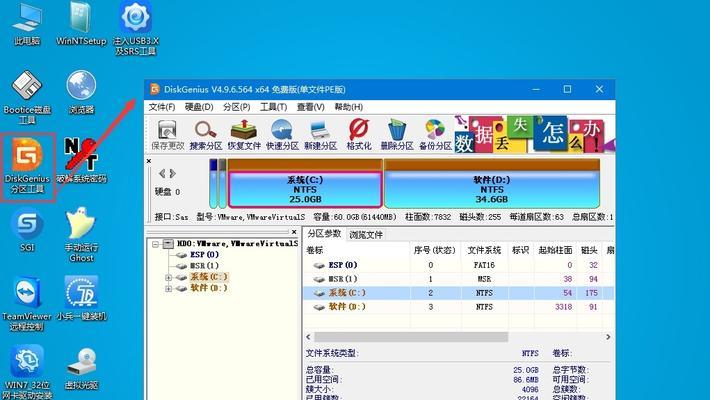Collapse the HD0 VMware disk tree node
Viewport: 710px width, 400px height.
coord(156,244)
